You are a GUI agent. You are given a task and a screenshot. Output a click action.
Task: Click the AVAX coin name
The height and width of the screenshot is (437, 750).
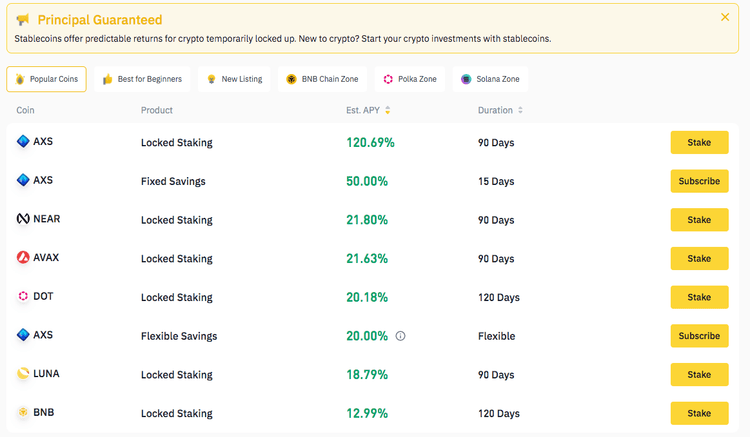click(46, 258)
